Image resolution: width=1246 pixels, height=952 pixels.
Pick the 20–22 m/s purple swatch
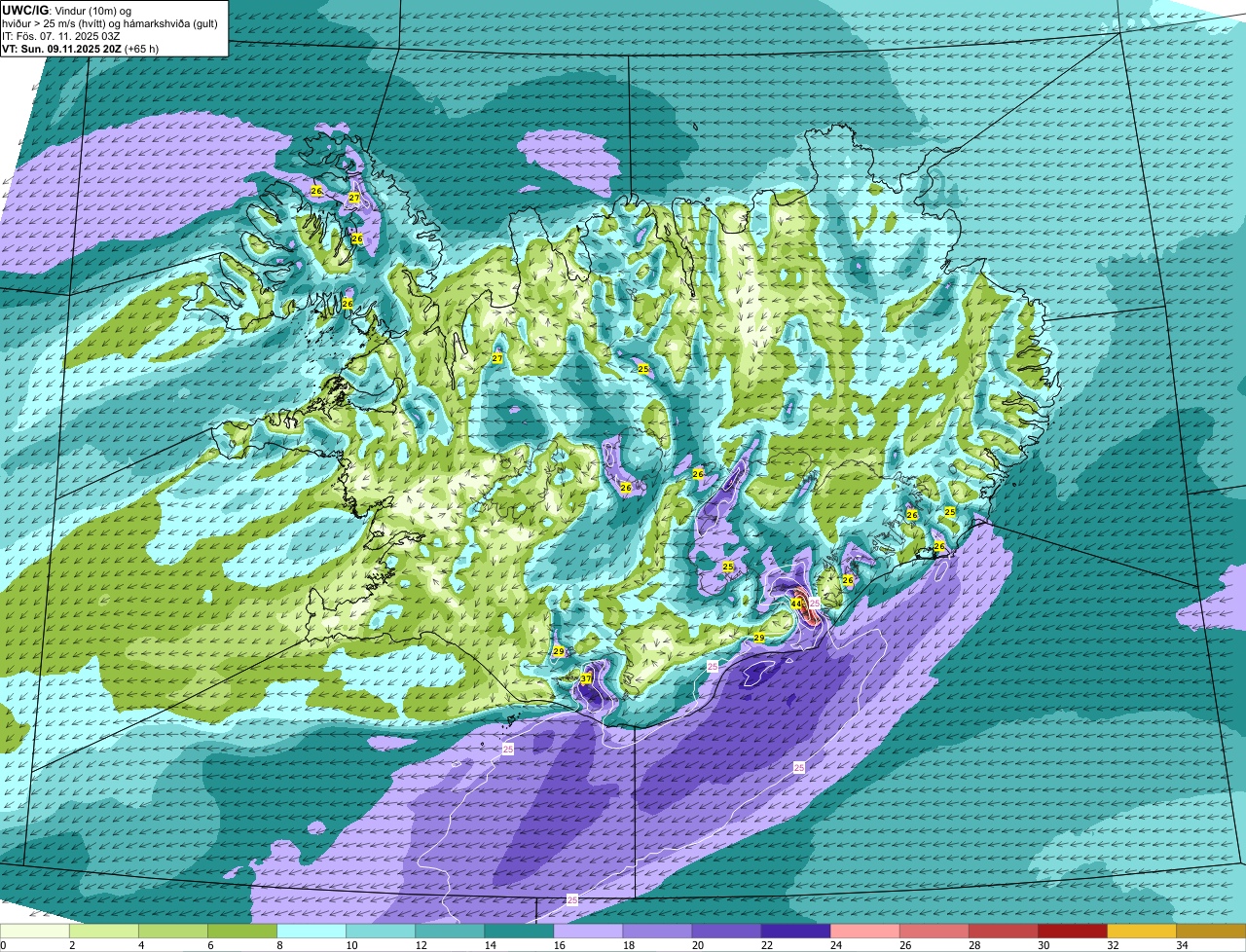click(726, 932)
